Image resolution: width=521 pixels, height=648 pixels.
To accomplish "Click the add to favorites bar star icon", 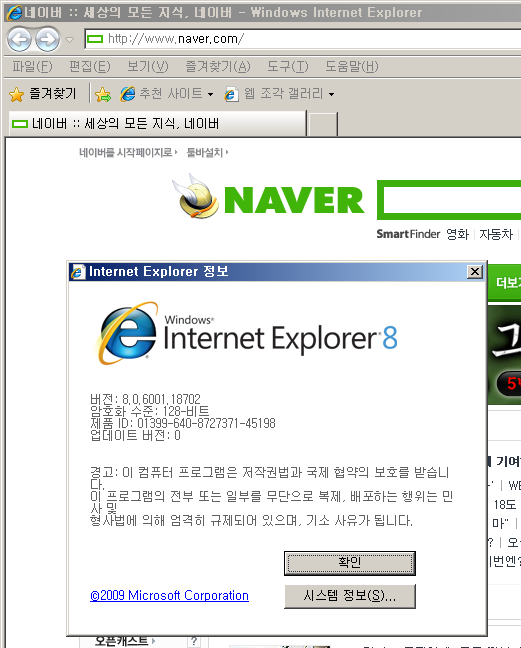I will click(x=103, y=94).
